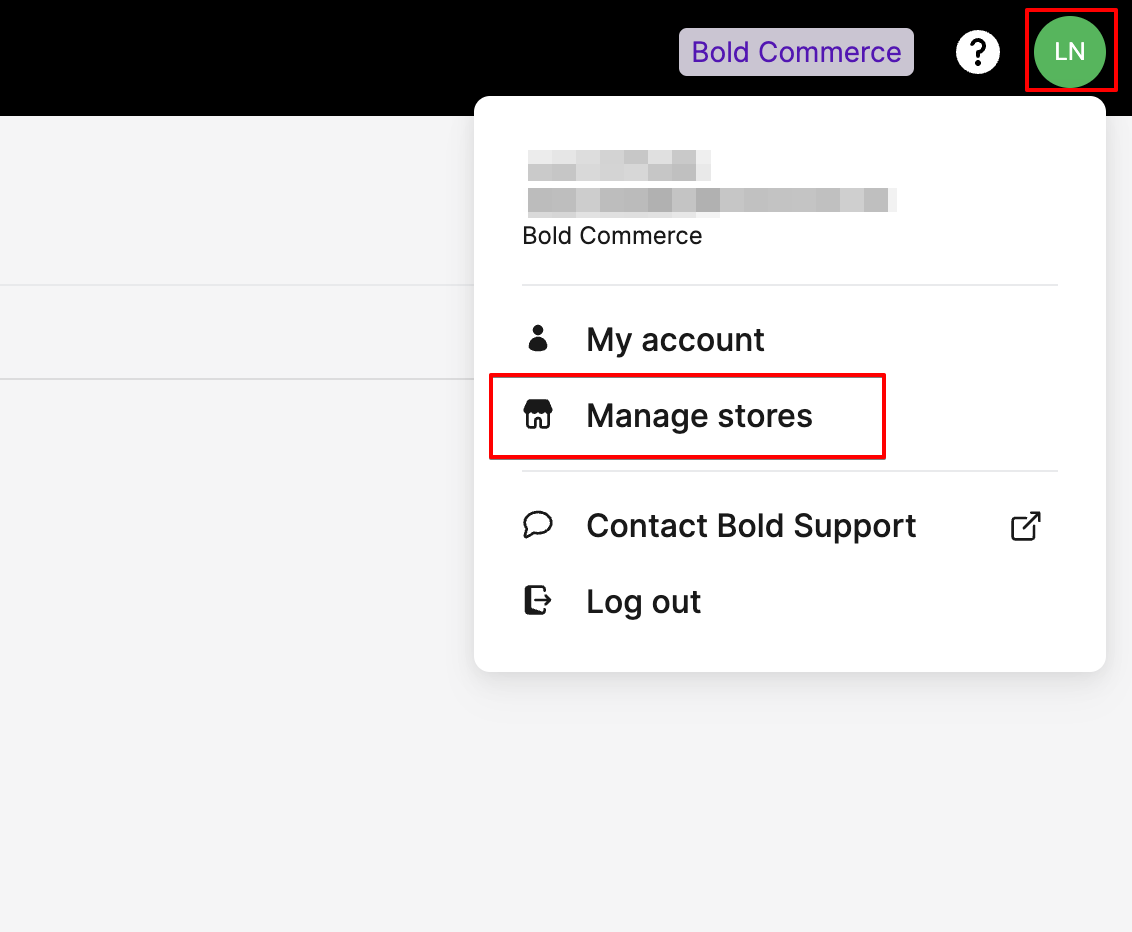The height and width of the screenshot is (932, 1132).
Task: Click the chat bubble icon for Contact Bold Support
Action: pyautogui.click(x=538, y=525)
